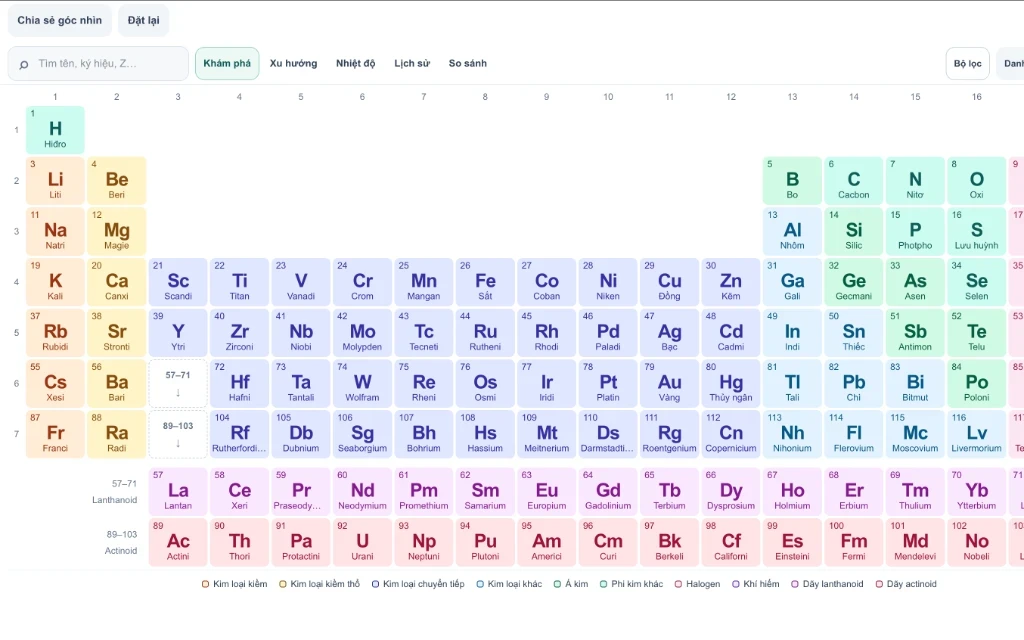This screenshot has height=640, width=1024.
Task: Expand the 57–71 lanthanoid placeholder cell
Action: click(x=178, y=383)
